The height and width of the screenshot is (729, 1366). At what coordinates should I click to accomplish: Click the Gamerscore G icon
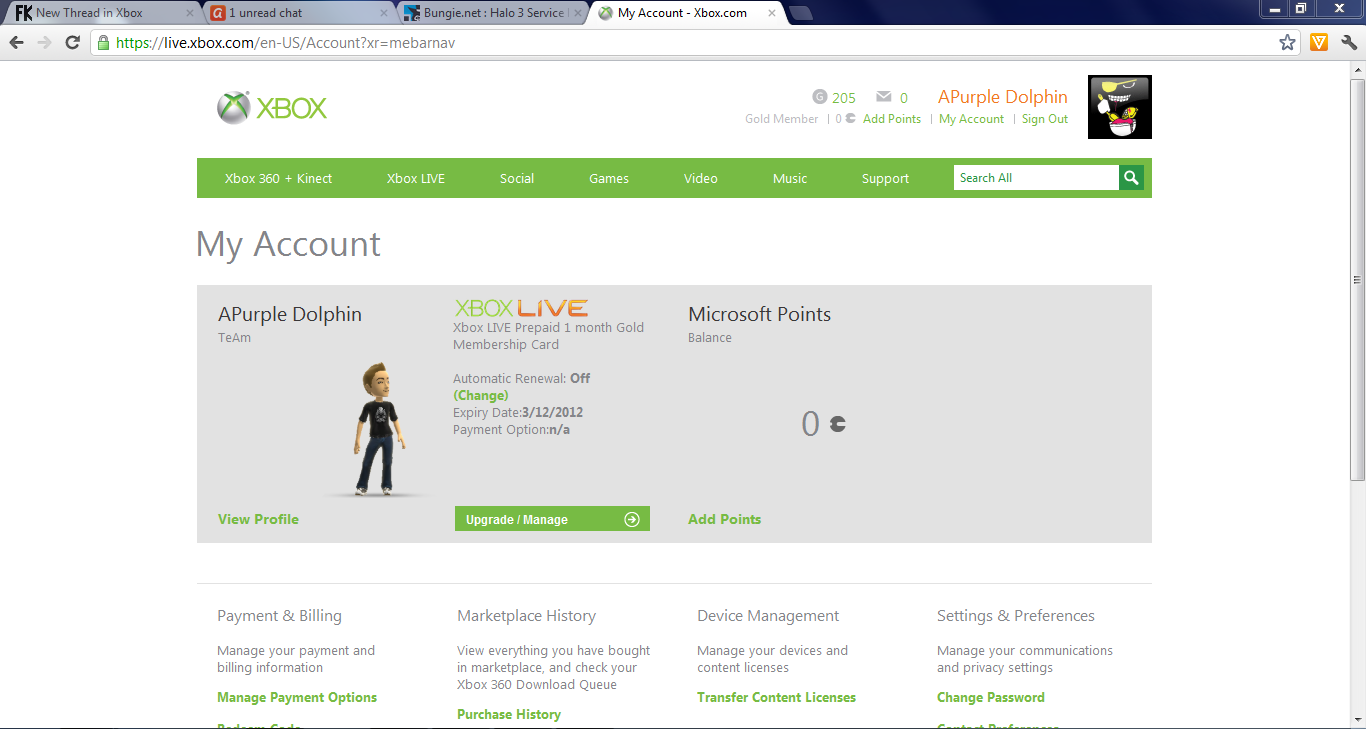click(x=820, y=97)
